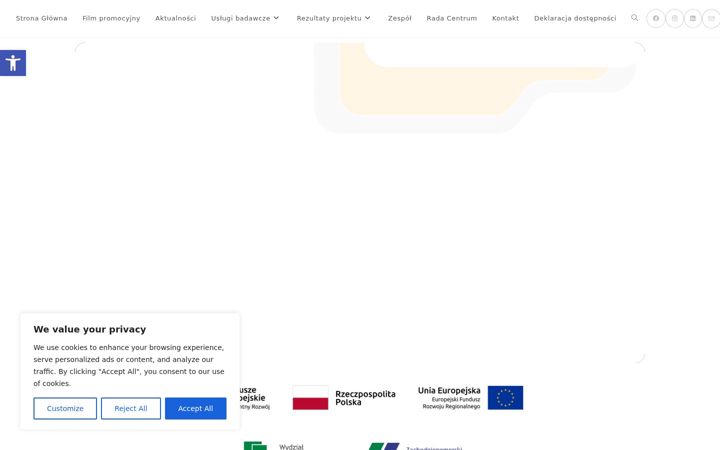
Task: Reject all cookies
Action: [131, 408]
